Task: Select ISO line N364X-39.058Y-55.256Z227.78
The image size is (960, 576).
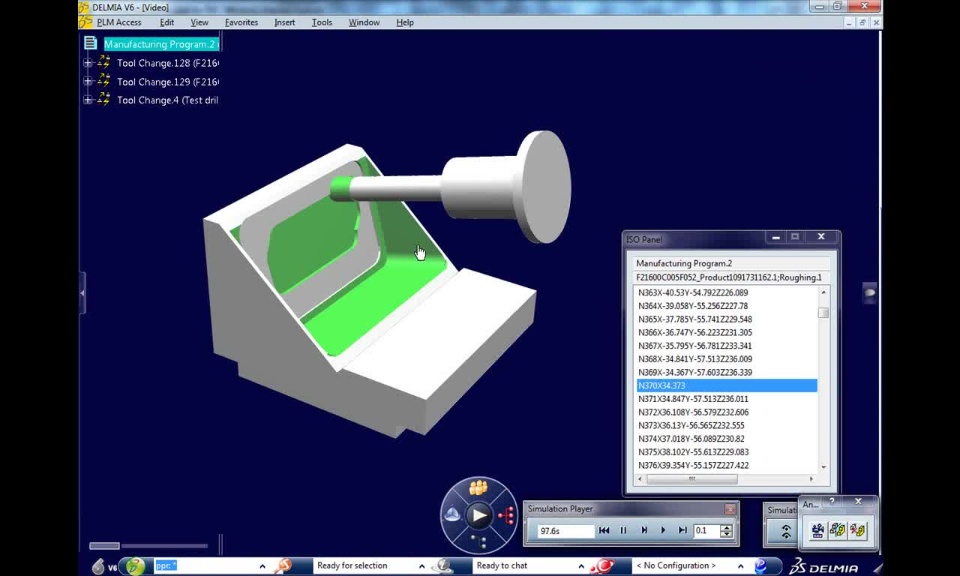Action: click(727, 306)
